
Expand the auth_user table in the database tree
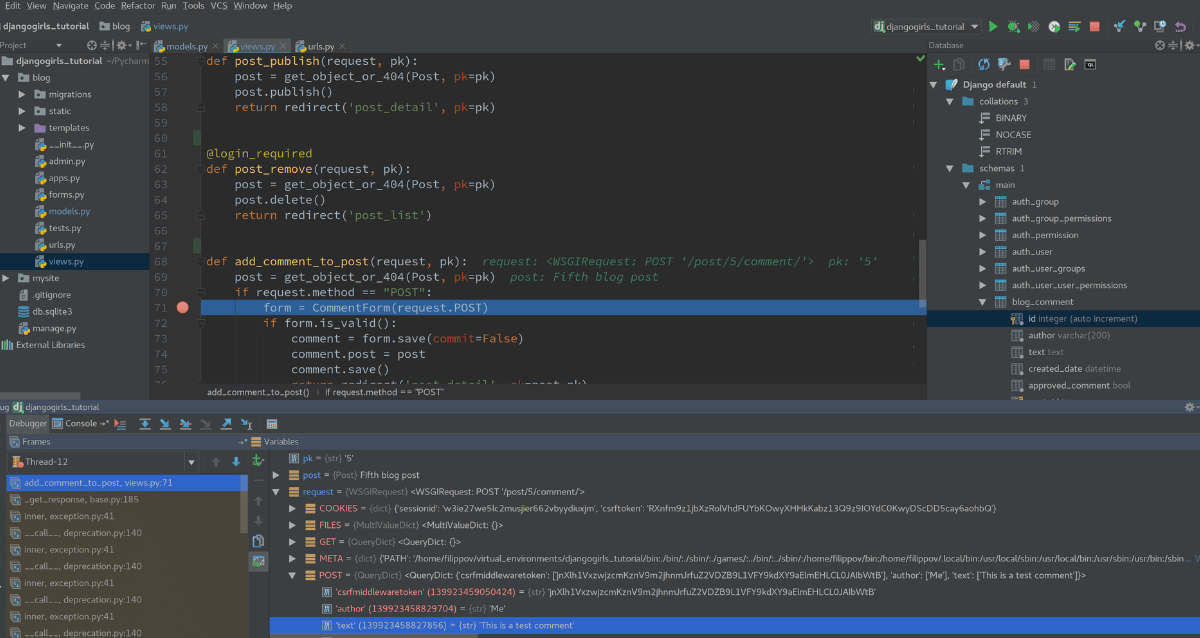(x=982, y=252)
